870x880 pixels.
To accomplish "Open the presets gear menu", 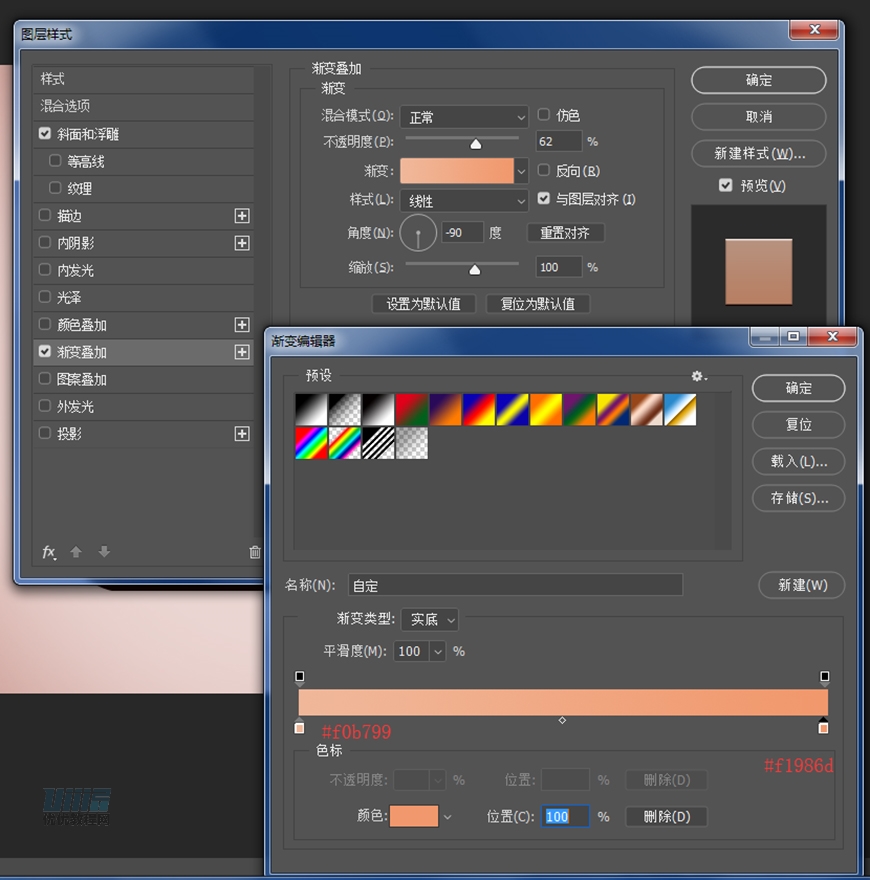I will pyautogui.click(x=699, y=376).
